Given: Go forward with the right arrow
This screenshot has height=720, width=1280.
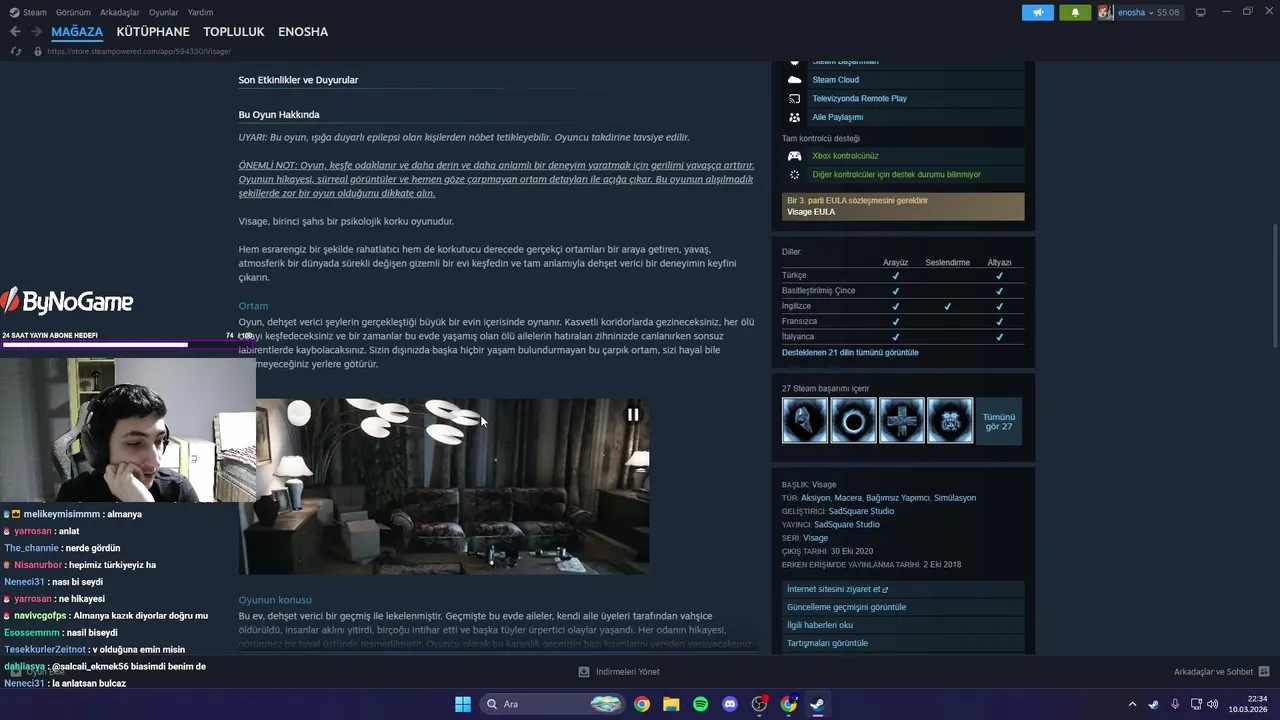Looking at the screenshot, I should 36,32.
